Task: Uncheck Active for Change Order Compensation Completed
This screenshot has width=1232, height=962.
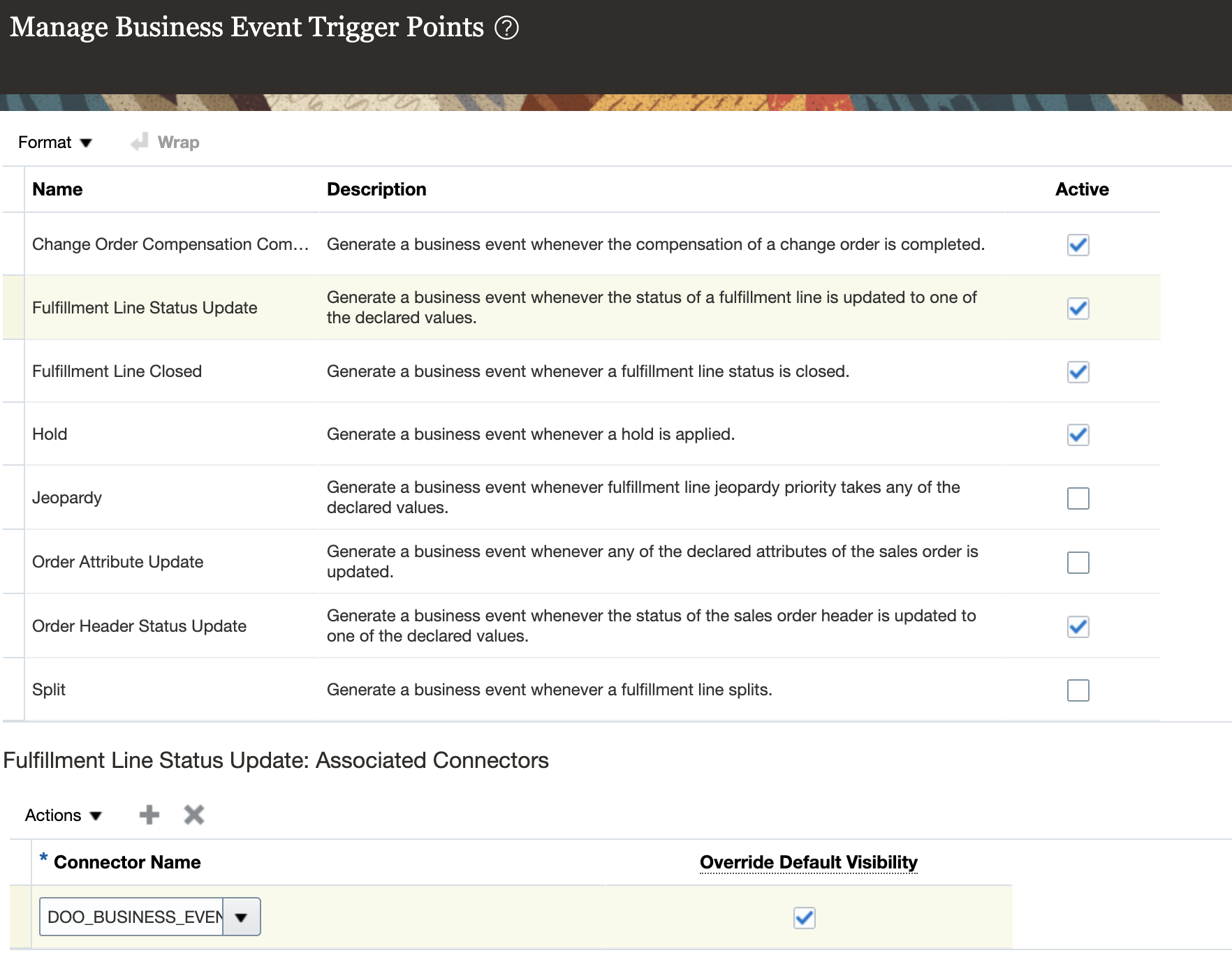Action: point(1078,245)
